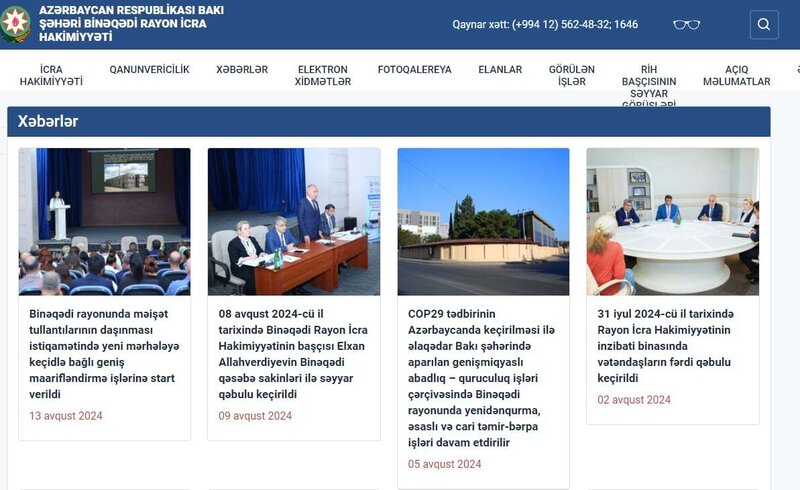The height and width of the screenshot is (490, 800).
Task: Click the site title Binəqədi Rayon İcra Hakimiyyəti
Action: click(131, 23)
